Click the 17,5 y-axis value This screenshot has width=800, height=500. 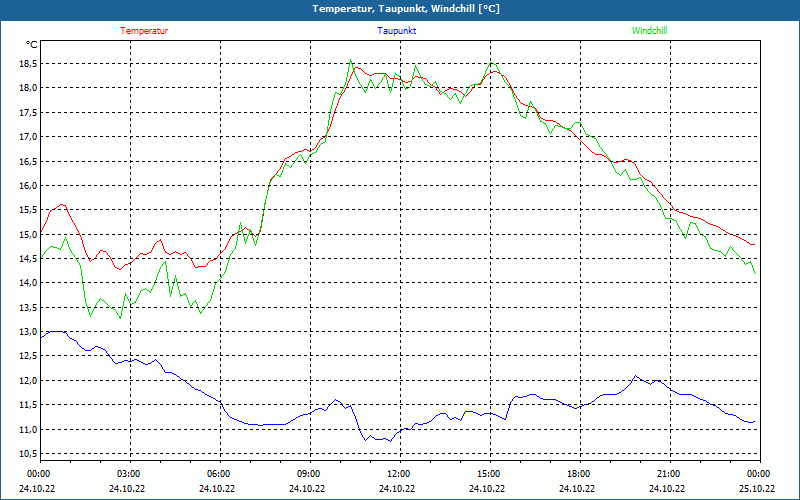point(29,112)
